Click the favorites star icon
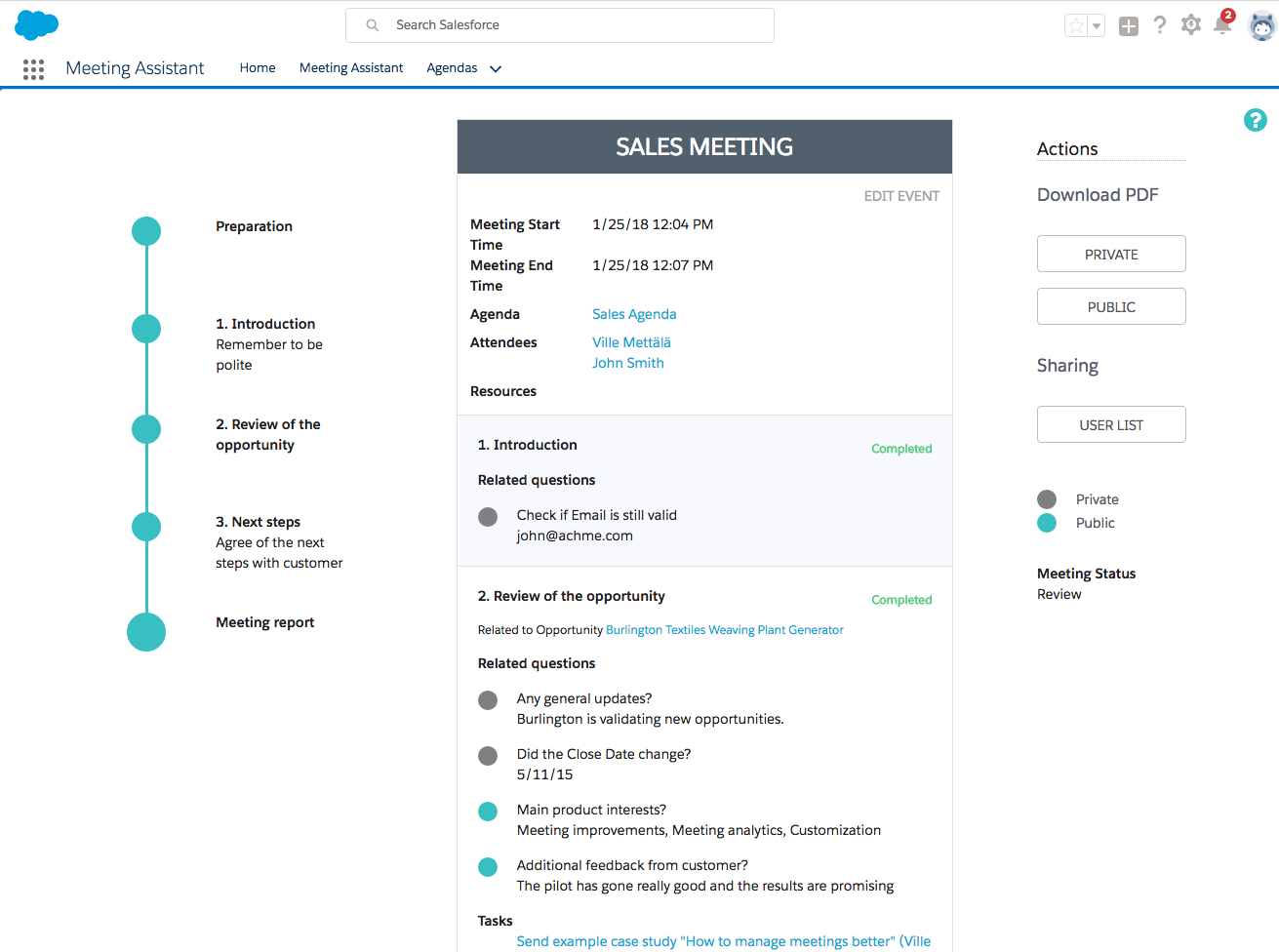Image resolution: width=1279 pixels, height=952 pixels. tap(1075, 26)
